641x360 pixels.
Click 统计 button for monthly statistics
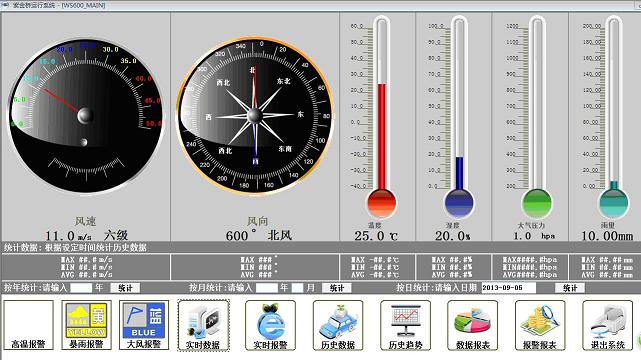pyautogui.click(x=337, y=288)
